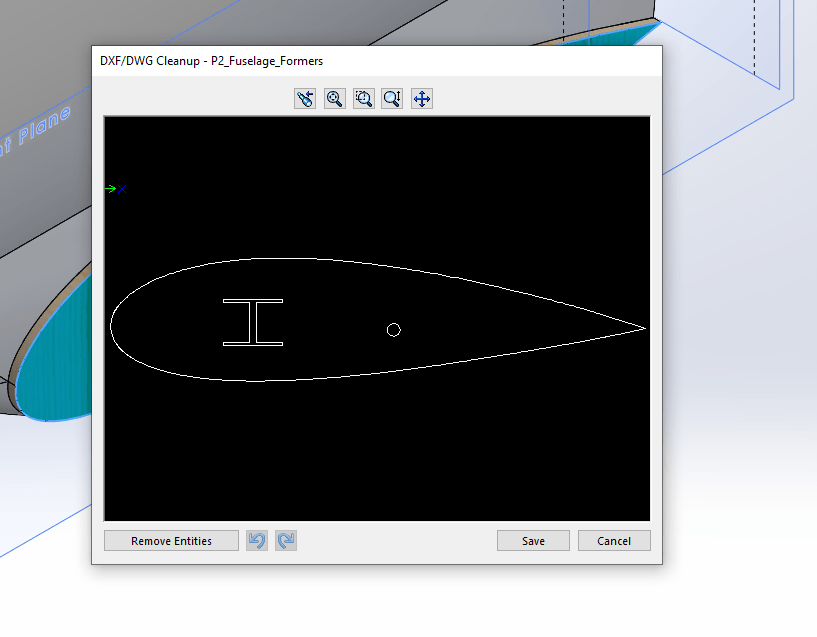Click the airfoil's rounded leading edge

pos(112,322)
